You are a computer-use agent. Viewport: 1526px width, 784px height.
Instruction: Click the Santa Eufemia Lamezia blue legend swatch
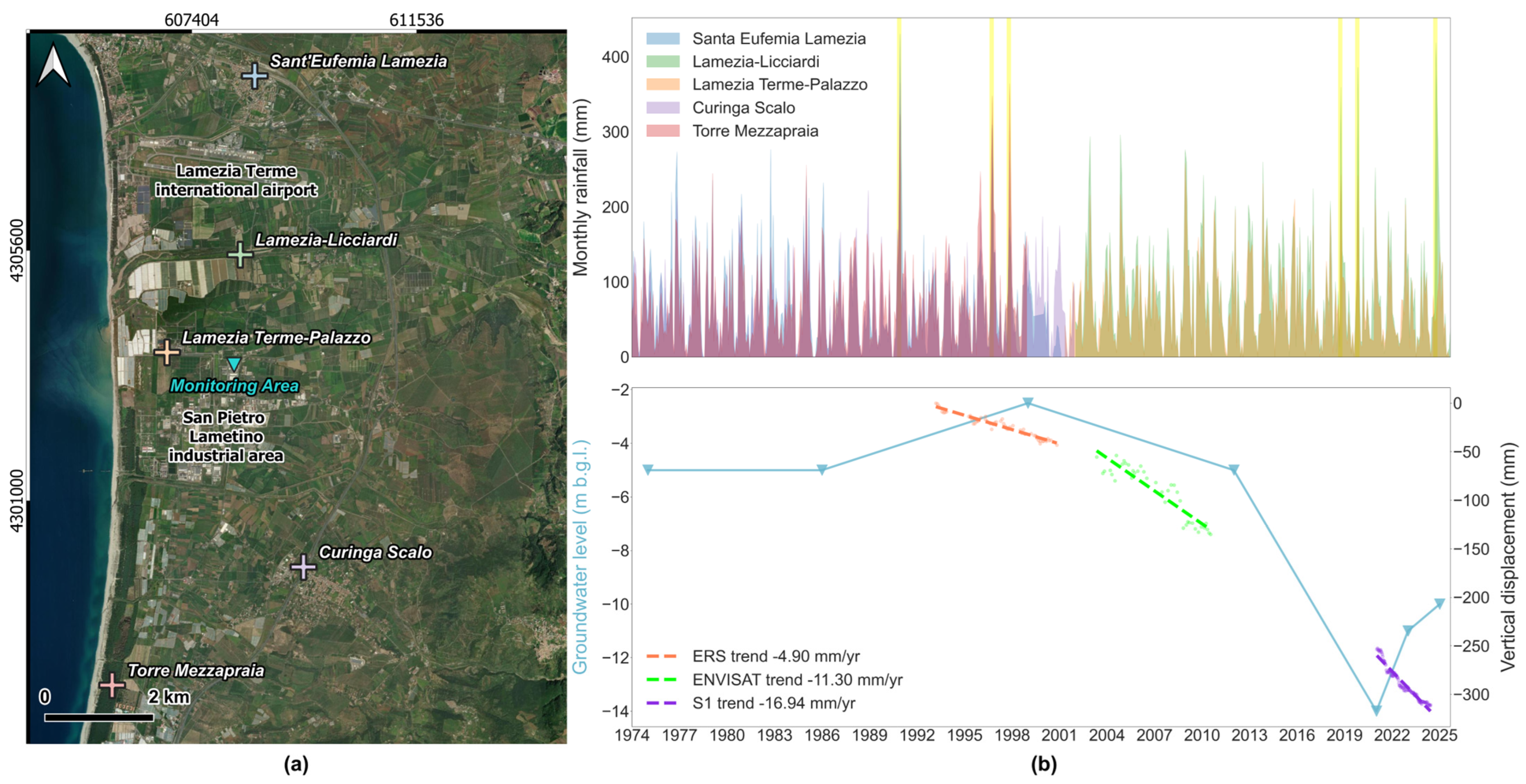663,39
